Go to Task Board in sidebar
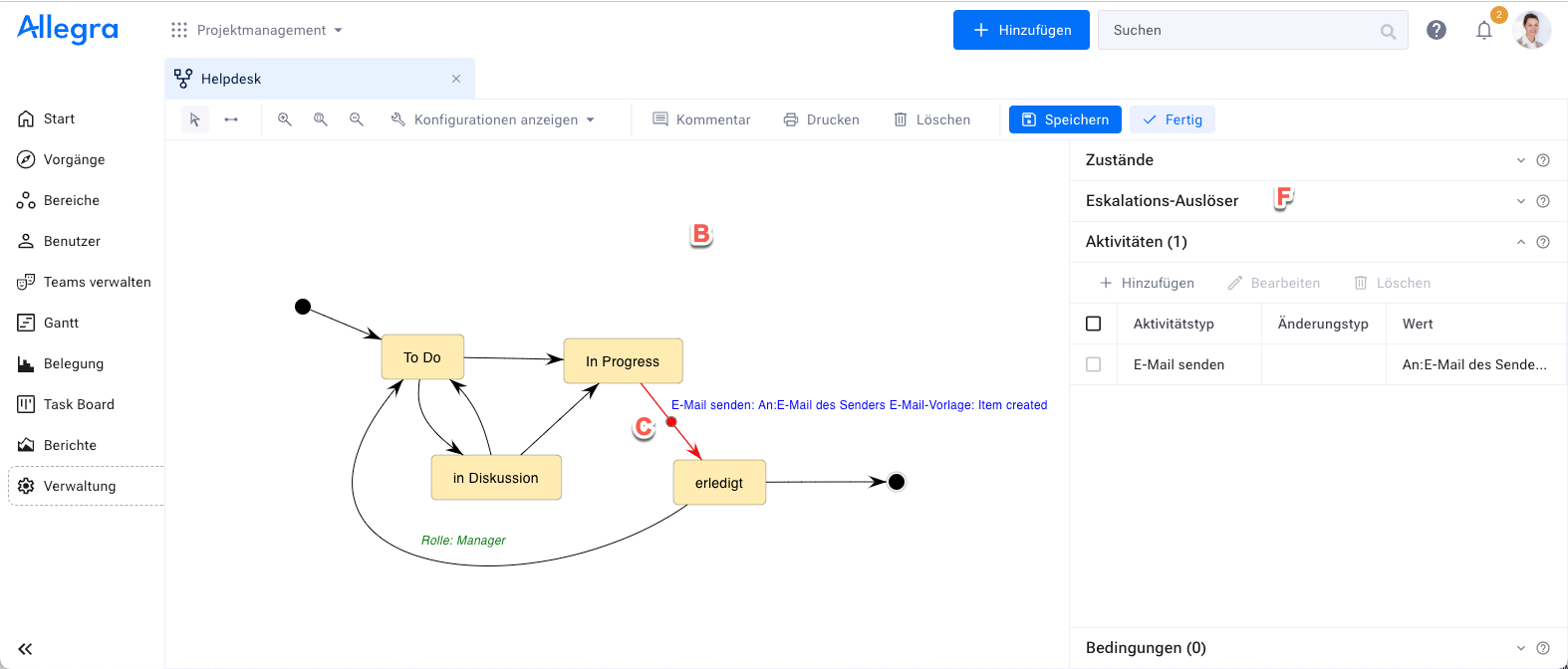The image size is (1568, 669). click(x=79, y=404)
